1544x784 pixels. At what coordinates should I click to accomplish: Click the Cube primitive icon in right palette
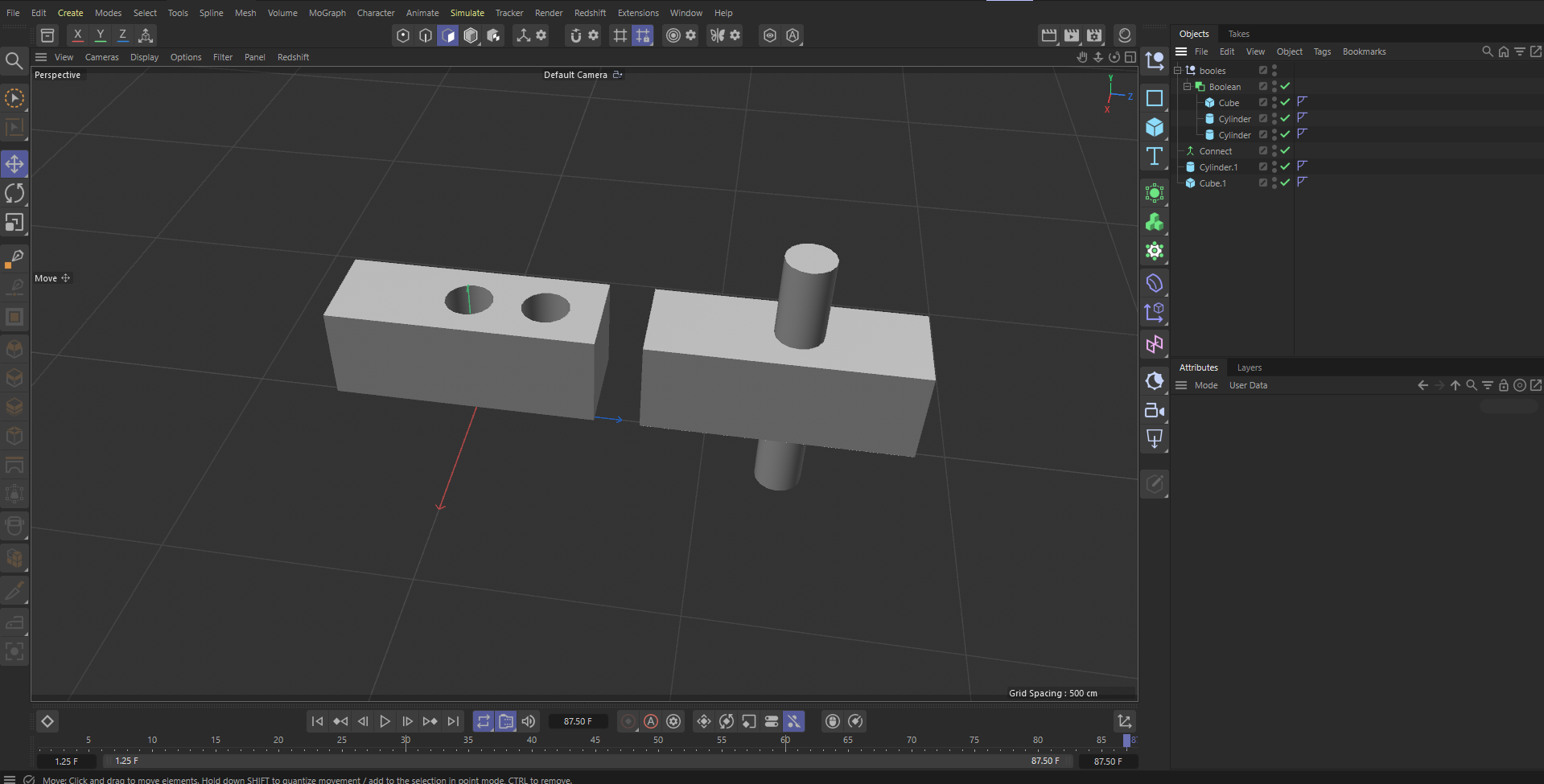pyautogui.click(x=1154, y=127)
